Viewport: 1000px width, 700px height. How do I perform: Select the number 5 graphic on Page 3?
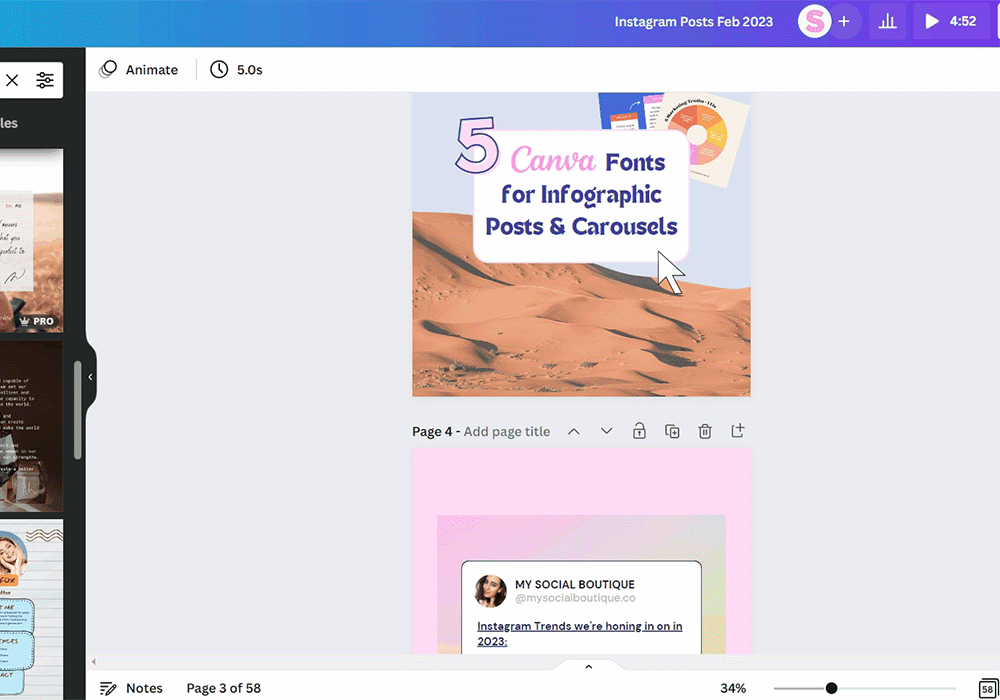(476, 145)
